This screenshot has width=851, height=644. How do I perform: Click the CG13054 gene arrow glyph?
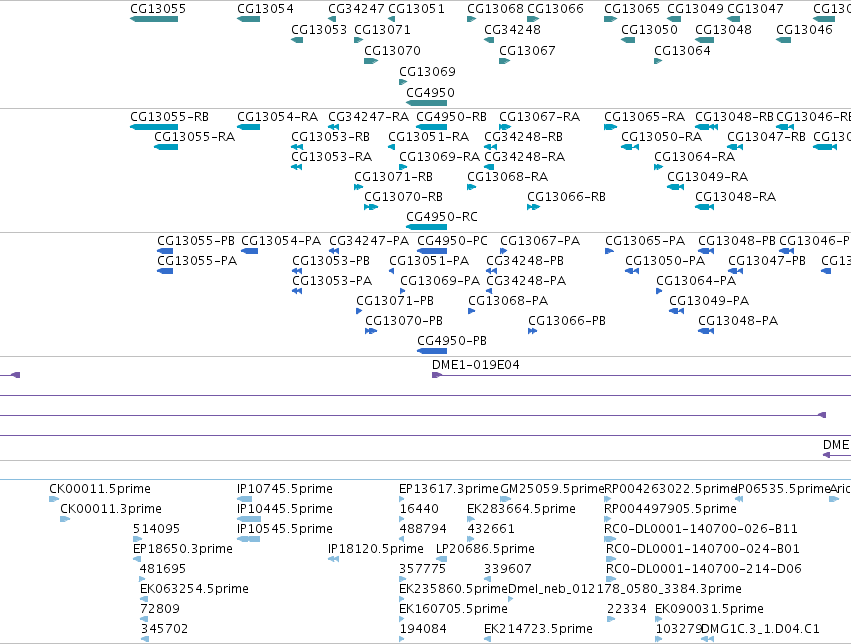pos(249,19)
